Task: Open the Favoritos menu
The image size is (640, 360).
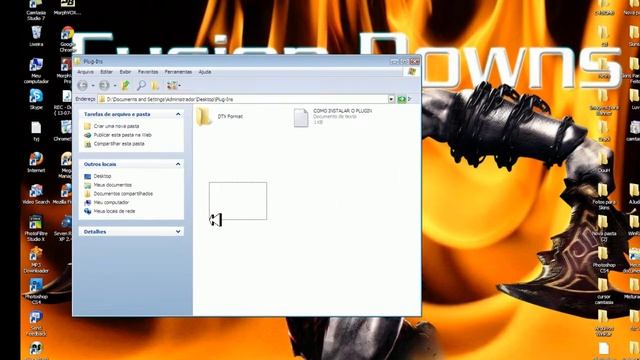Action: pos(148,72)
